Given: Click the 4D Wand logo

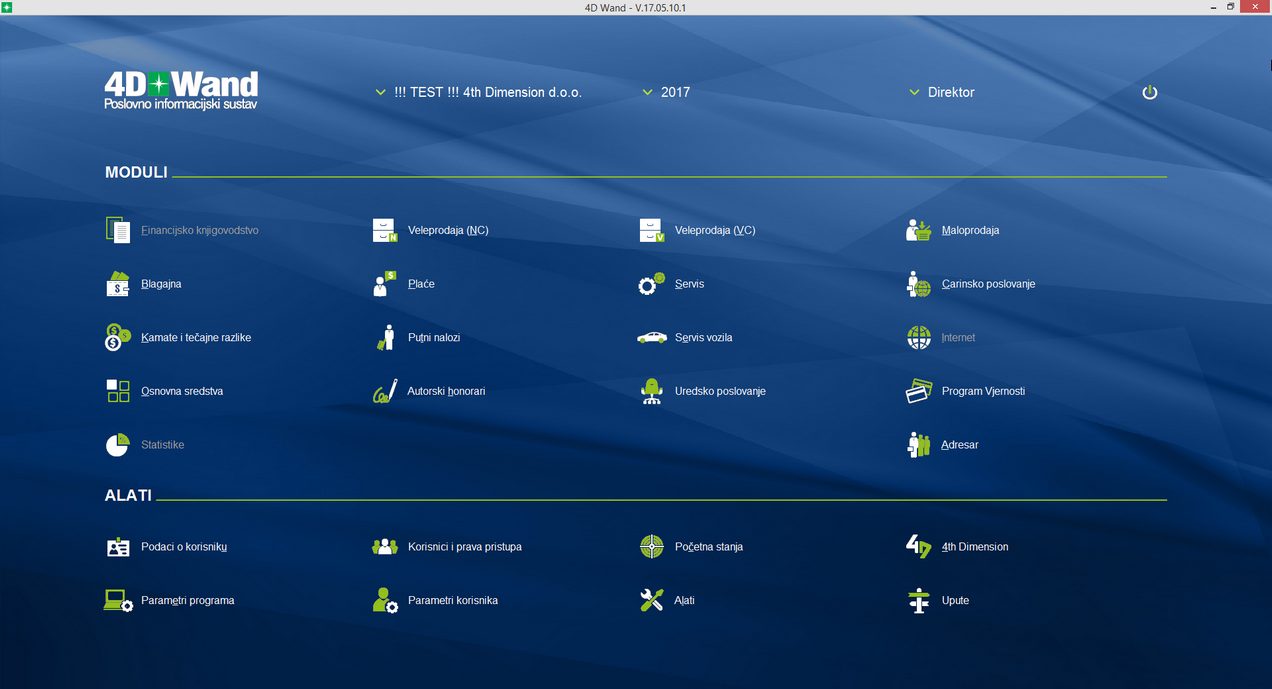Looking at the screenshot, I should (181, 90).
